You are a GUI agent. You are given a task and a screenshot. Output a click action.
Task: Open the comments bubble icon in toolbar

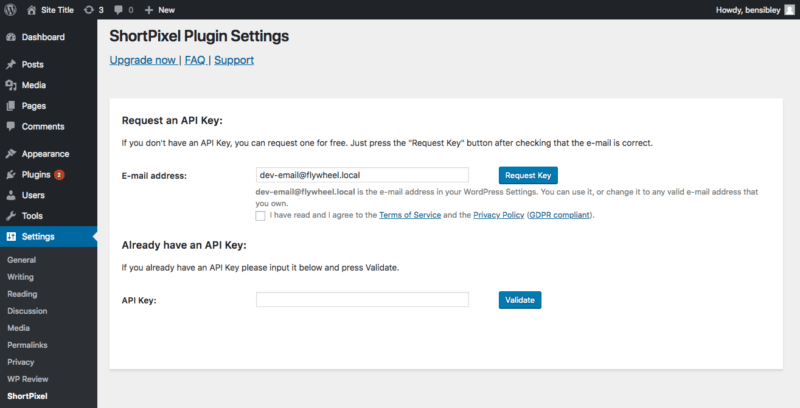[119, 9]
